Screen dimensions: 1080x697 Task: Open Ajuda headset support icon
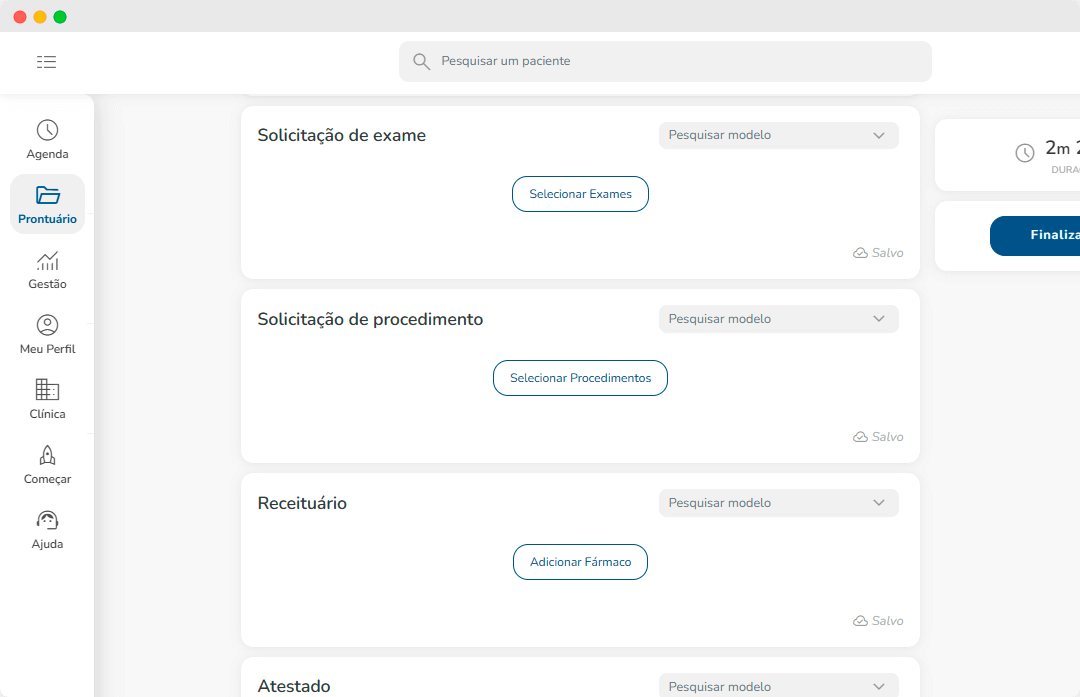[x=47, y=520]
